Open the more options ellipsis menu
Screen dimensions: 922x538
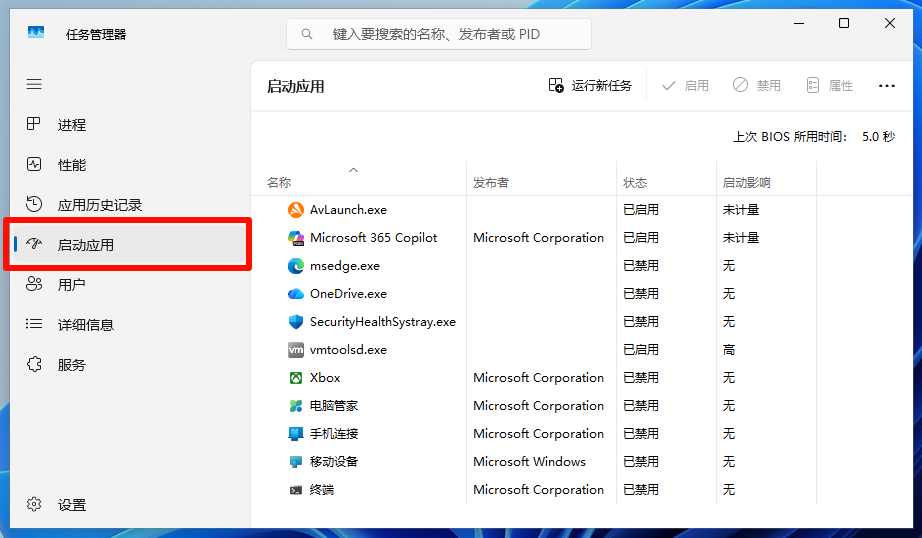(x=887, y=86)
